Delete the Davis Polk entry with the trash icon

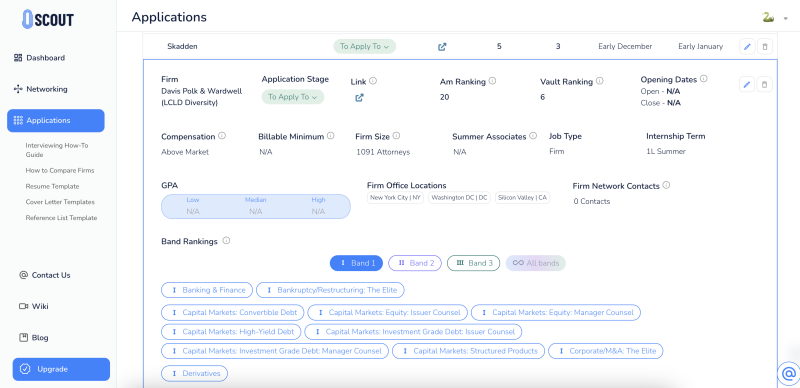coord(764,84)
